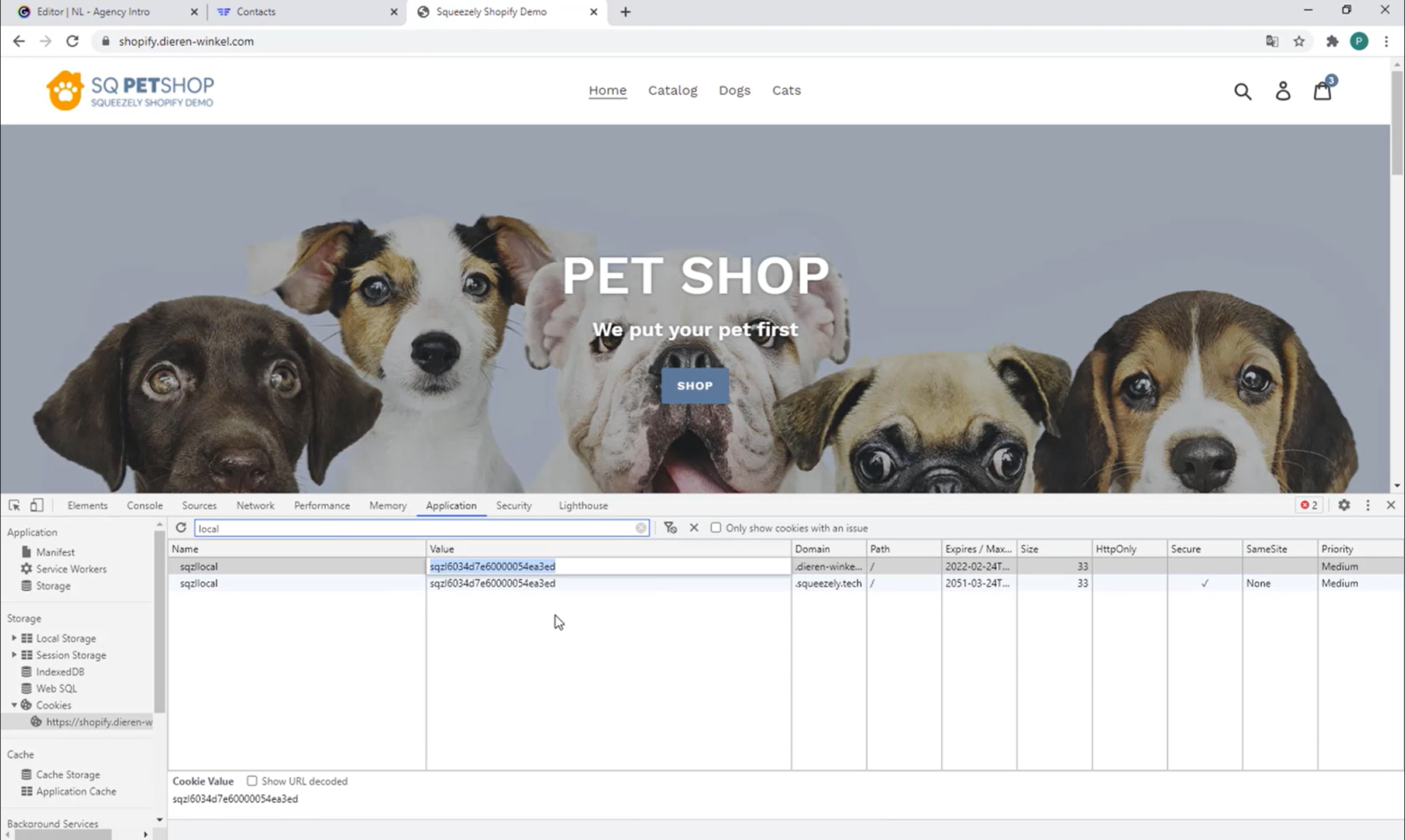
Task: Select Application Cache in the sidebar
Action: (x=76, y=791)
